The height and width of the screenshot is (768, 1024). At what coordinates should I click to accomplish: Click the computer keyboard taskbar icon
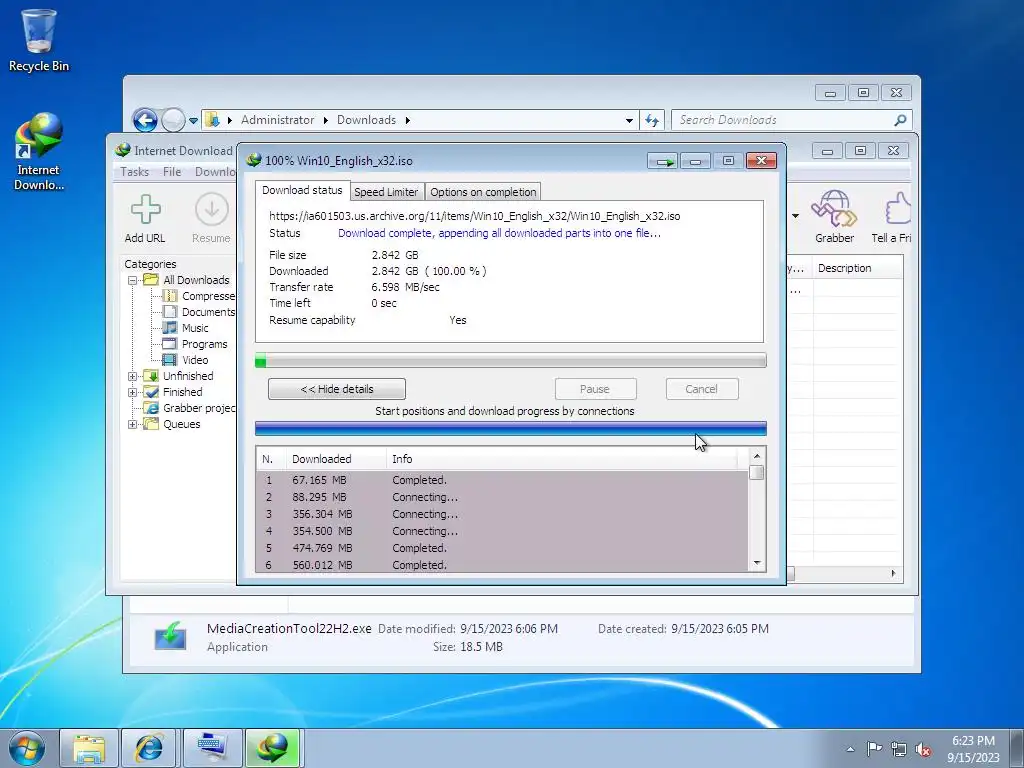[x=212, y=748]
